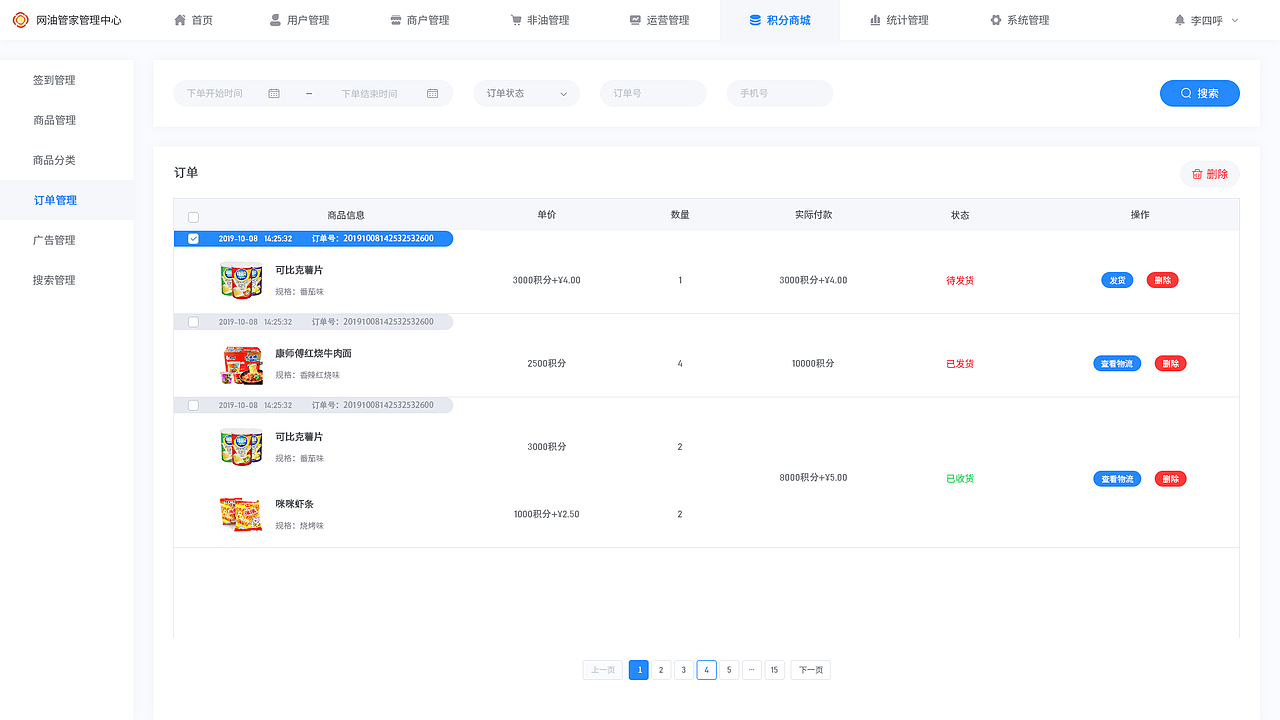Click the trash icon in 删除 button
This screenshot has height=720, width=1280.
[x=1197, y=174]
